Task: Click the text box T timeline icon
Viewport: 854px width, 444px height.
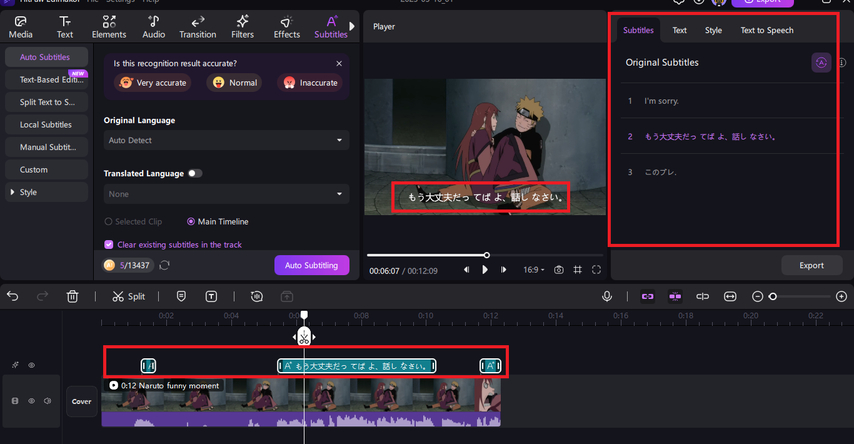Action: point(211,296)
